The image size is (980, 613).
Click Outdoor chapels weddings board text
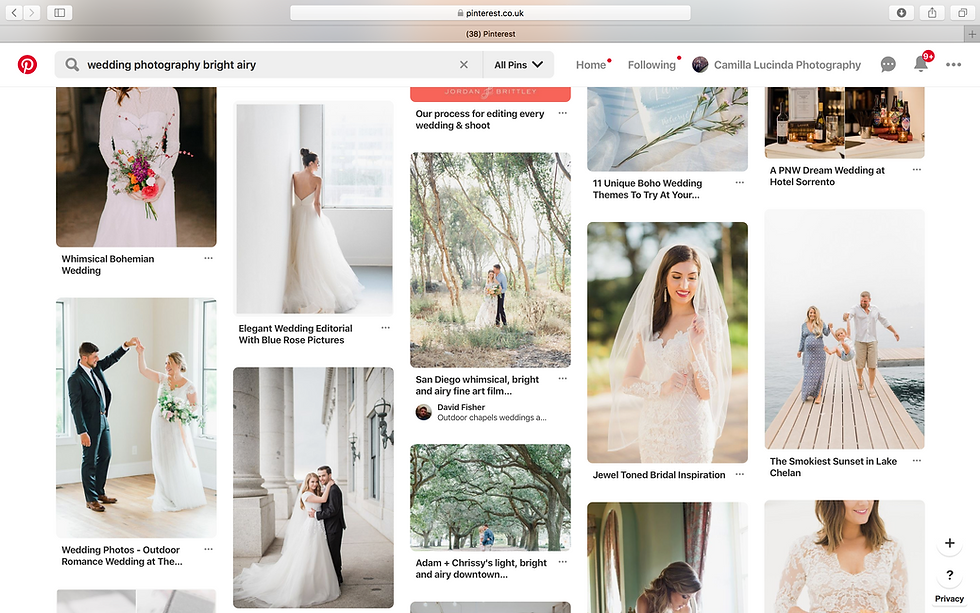(x=491, y=417)
